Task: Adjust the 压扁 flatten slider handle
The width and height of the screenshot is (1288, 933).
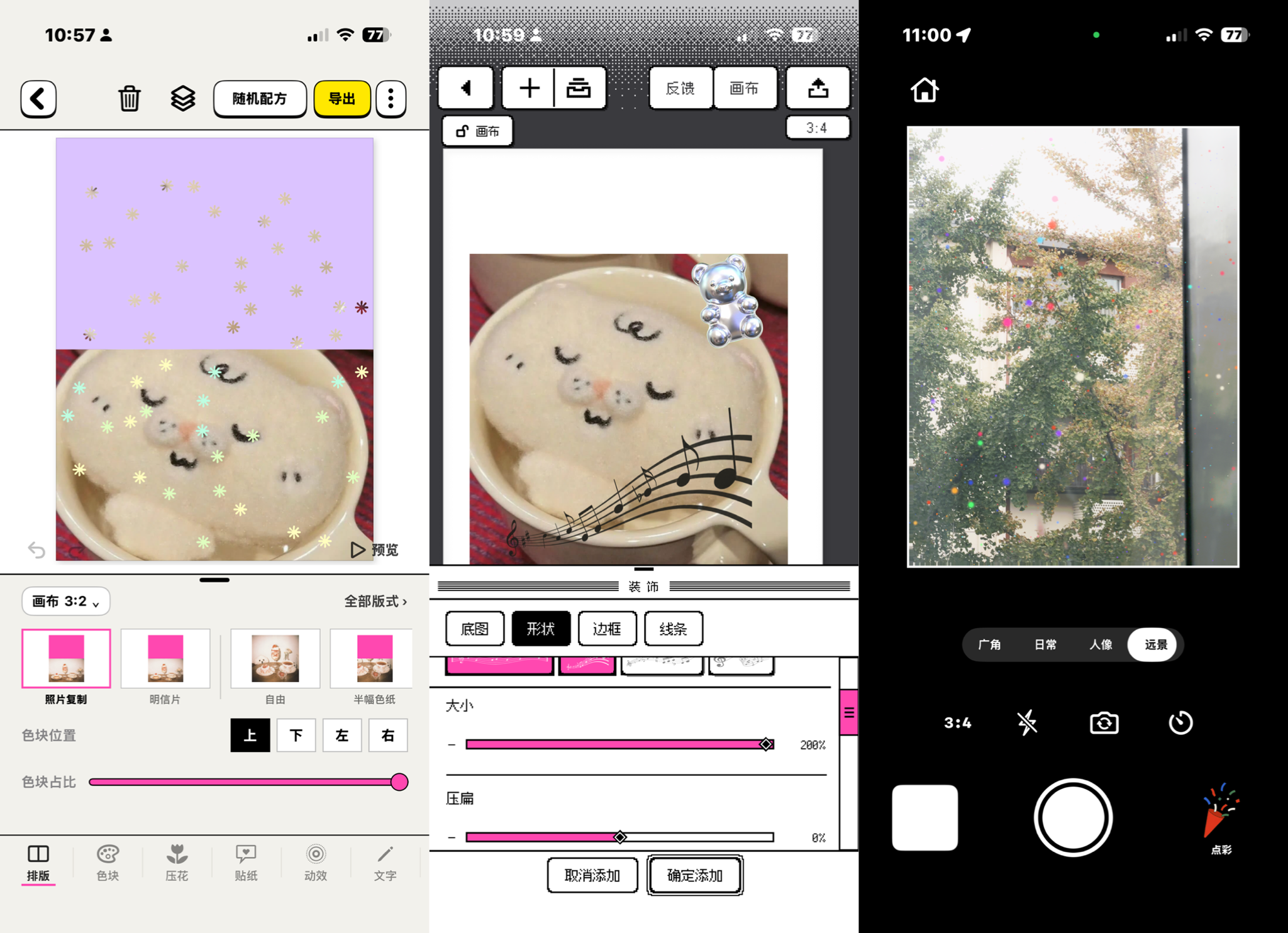Action: (x=620, y=837)
